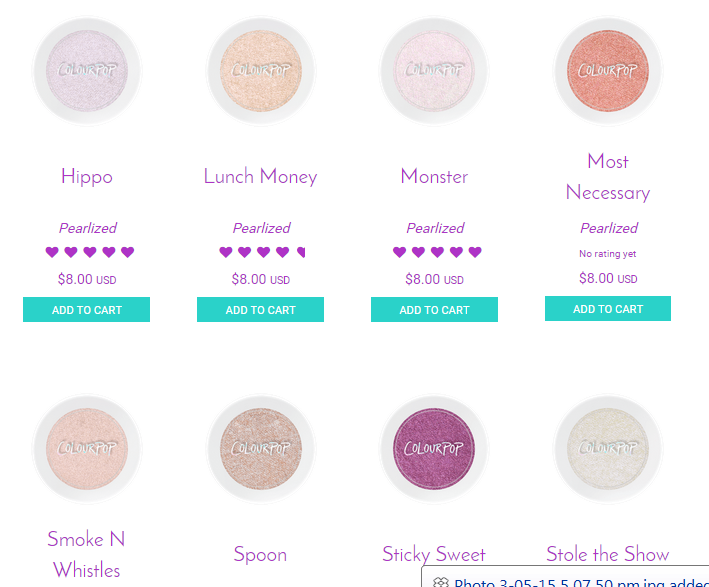Viewport: 709px width, 587px height.
Task: Add Most Necessary shadow to cart
Action: [608, 309]
